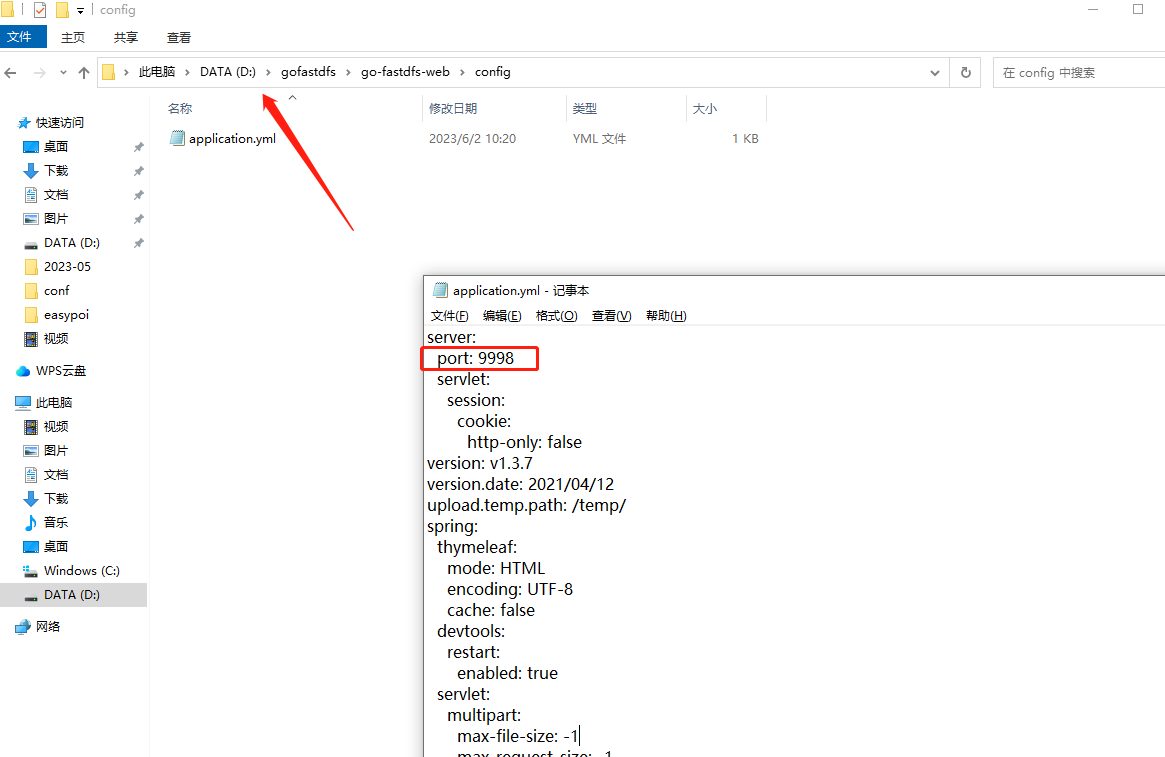
Task: Refresh the config folder view
Action: point(966,73)
